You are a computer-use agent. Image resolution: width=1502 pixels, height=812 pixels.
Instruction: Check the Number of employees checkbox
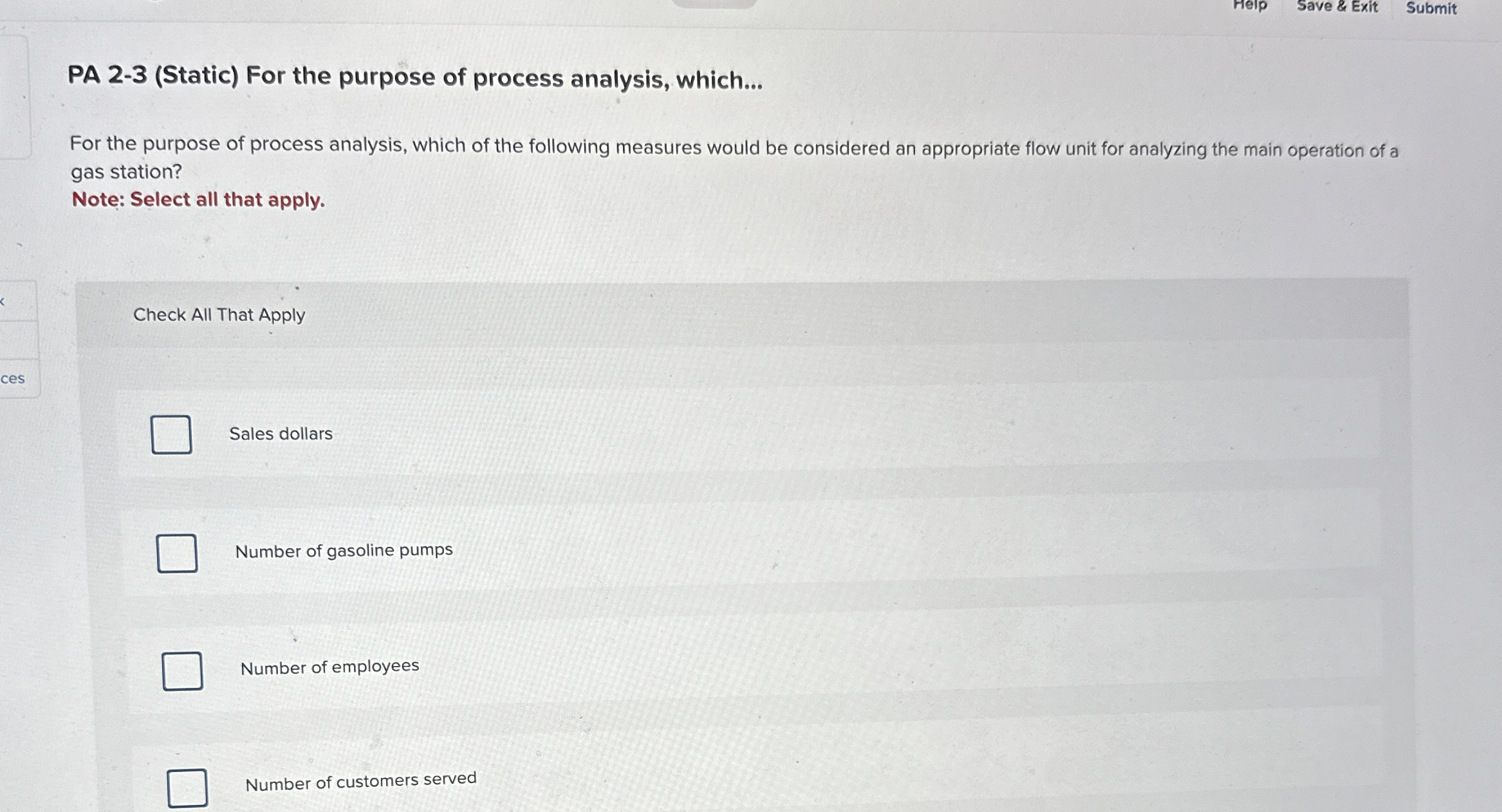(x=182, y=671)
